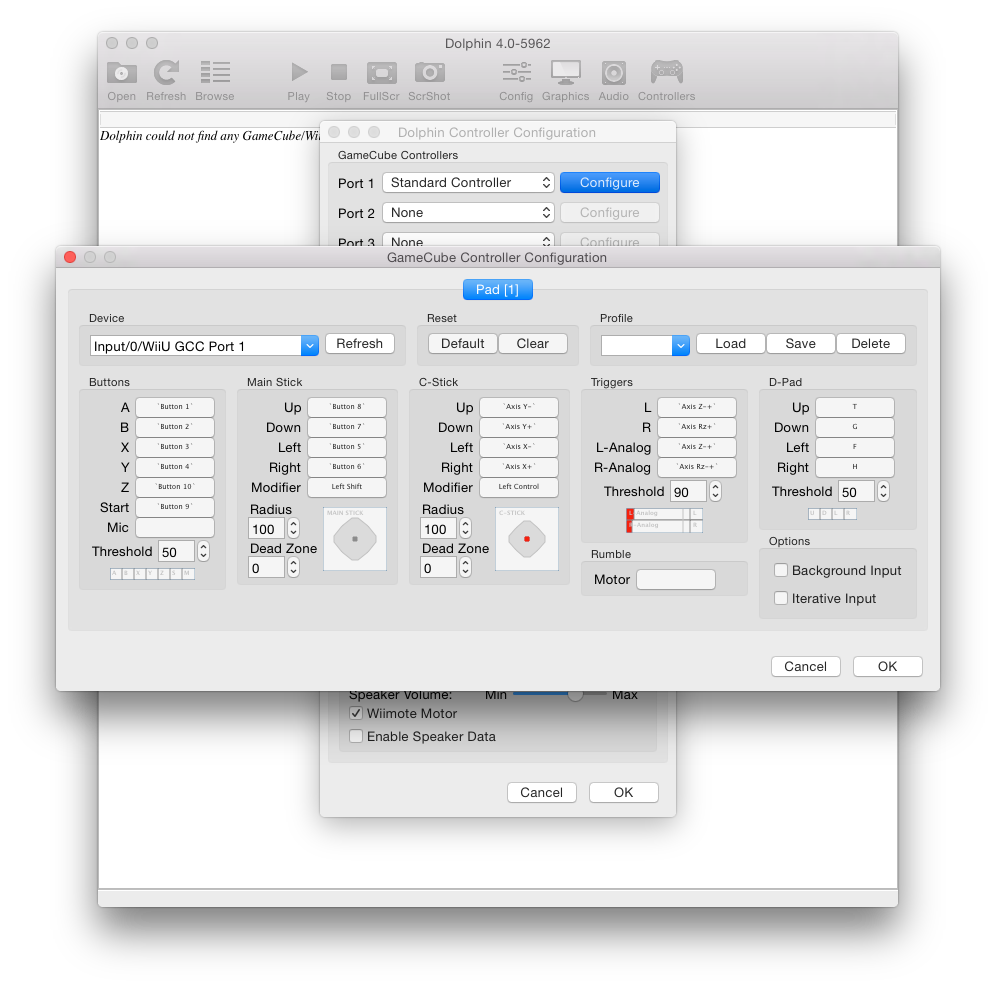Open Config from the toolbar
This screenshot has width=996, height=987.
[x=516, y=72]
